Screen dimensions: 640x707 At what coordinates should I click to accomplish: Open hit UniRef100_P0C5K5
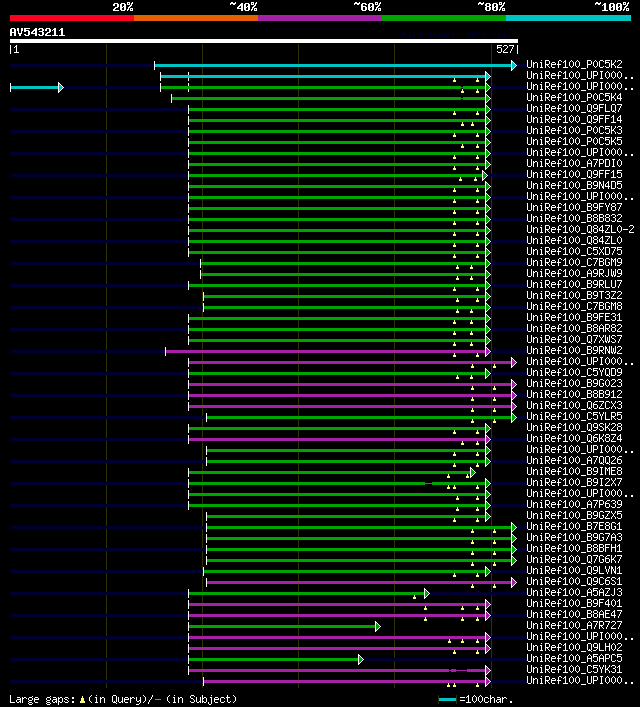click(574, 141)
